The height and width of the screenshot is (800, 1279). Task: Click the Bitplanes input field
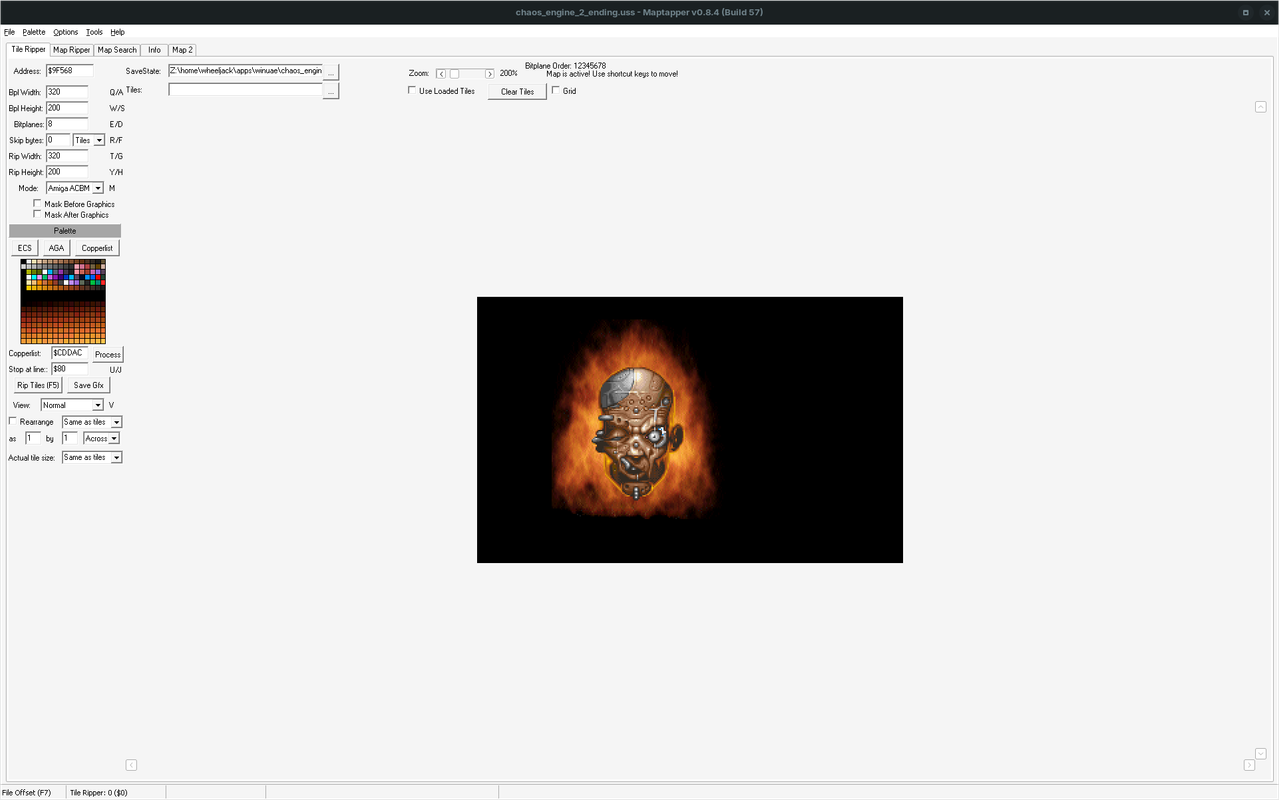67,124
